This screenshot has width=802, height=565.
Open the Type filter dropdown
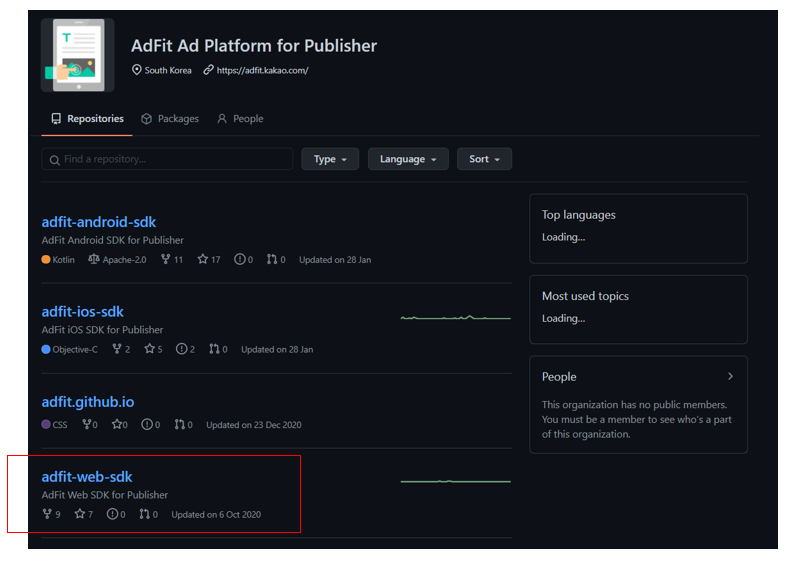coord(330,159)
